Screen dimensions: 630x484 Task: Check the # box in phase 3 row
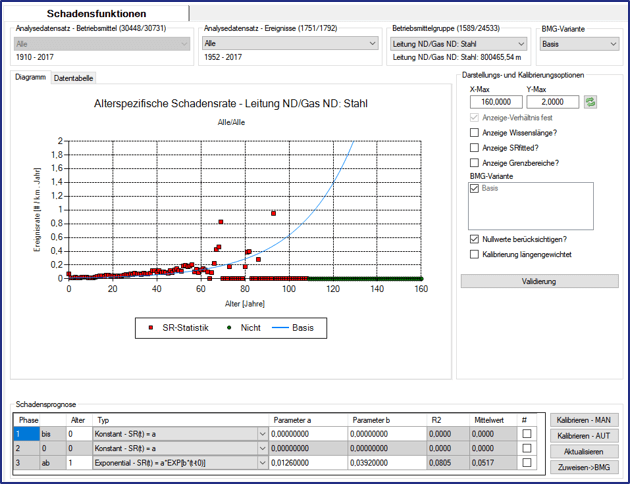[x=527, y=463]
